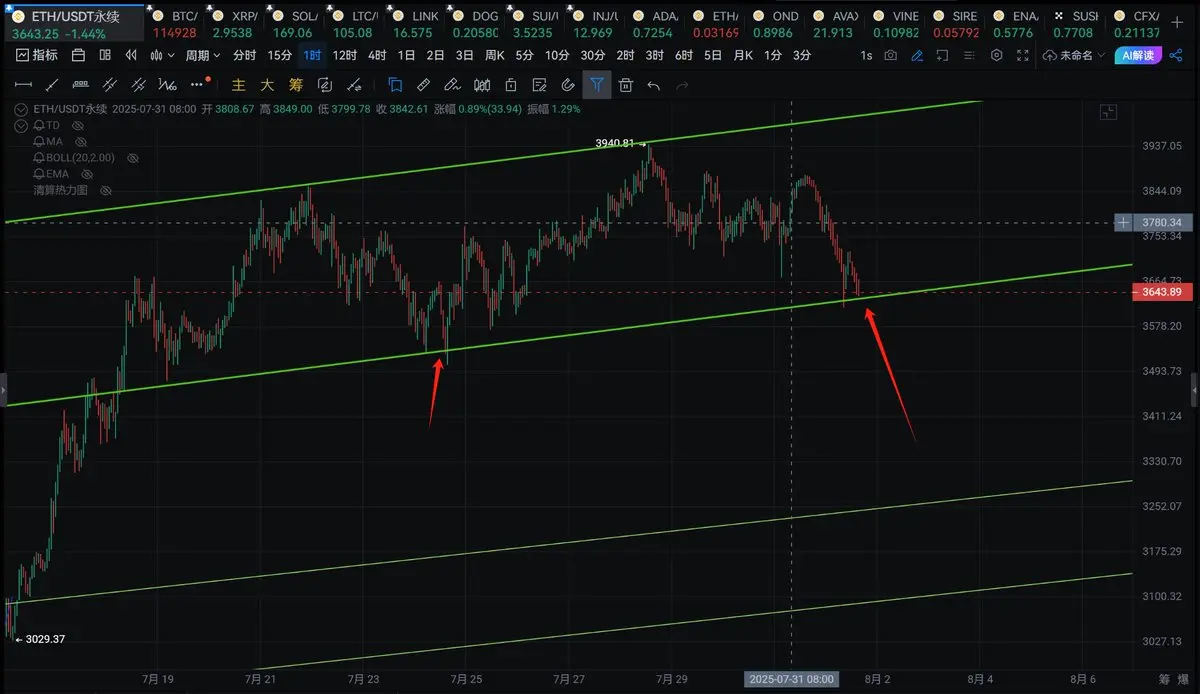Click the note edit icon
The width and height of the screenshot is (1200, 694).
click(539, 85)
